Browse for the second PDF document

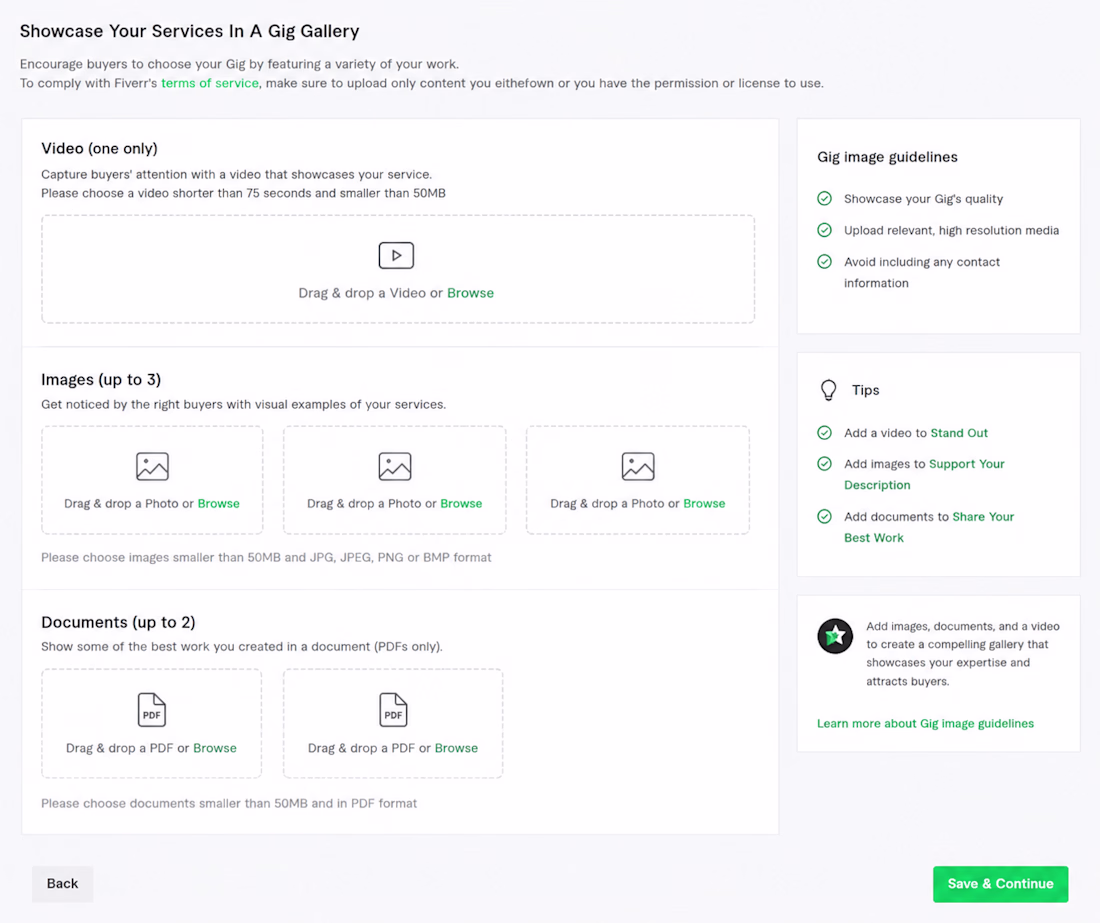click(456, 748)
